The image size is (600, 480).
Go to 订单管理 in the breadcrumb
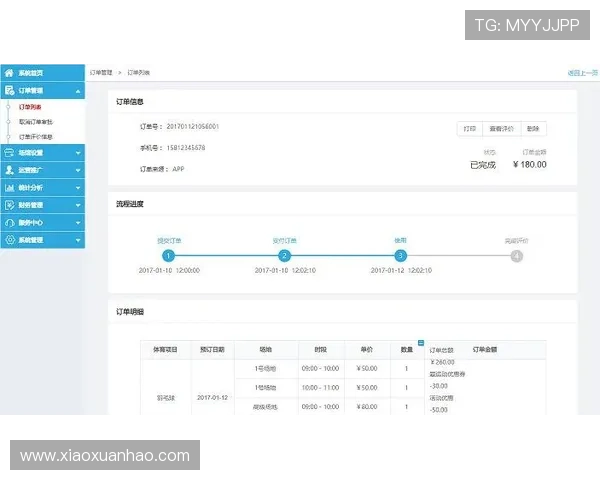click(x=101, y=72)
